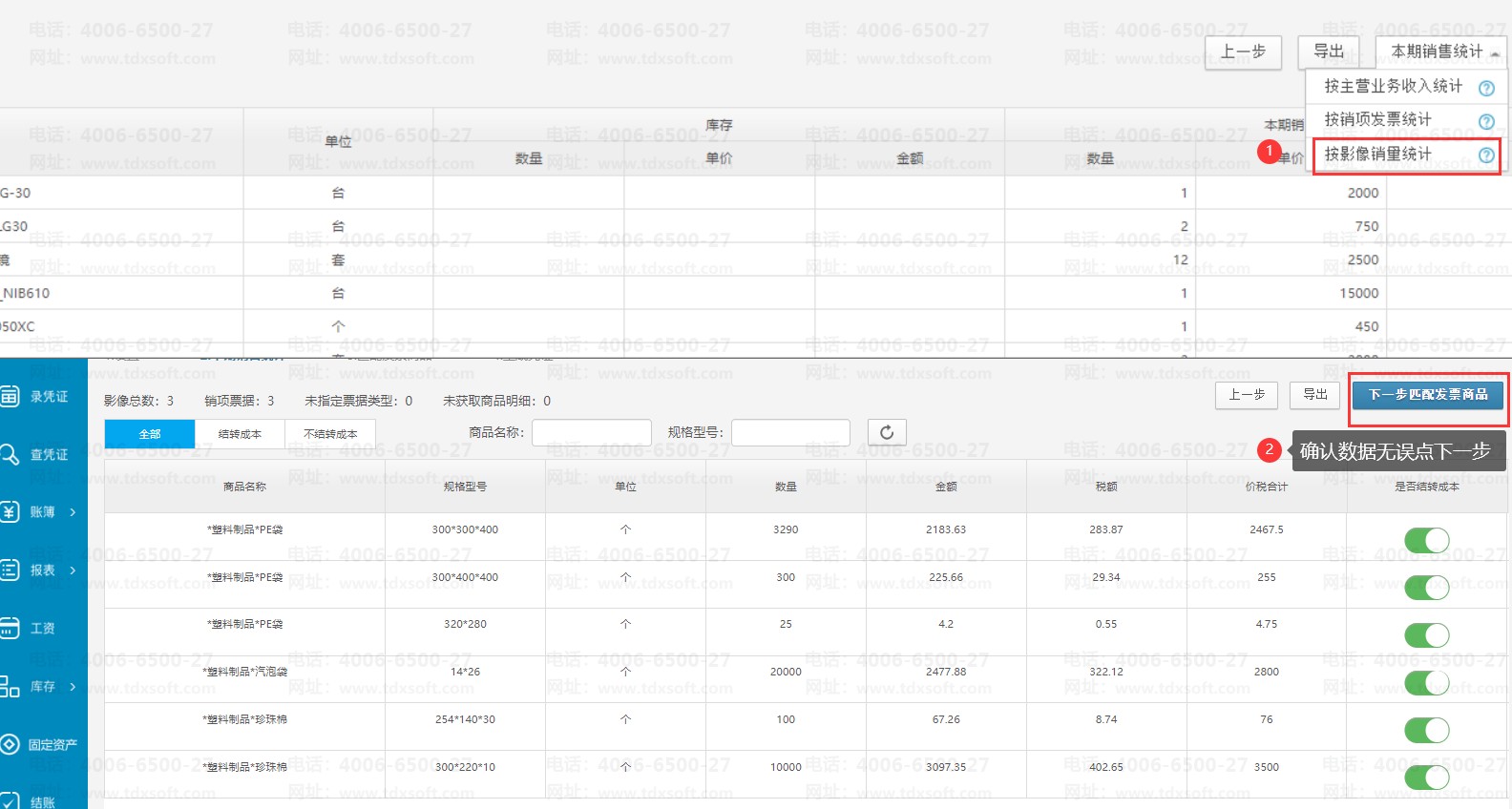This screenshot has height=809, width=1512.
Task: Switch to the 不结转成本 tab
Action: click(330, 434)
